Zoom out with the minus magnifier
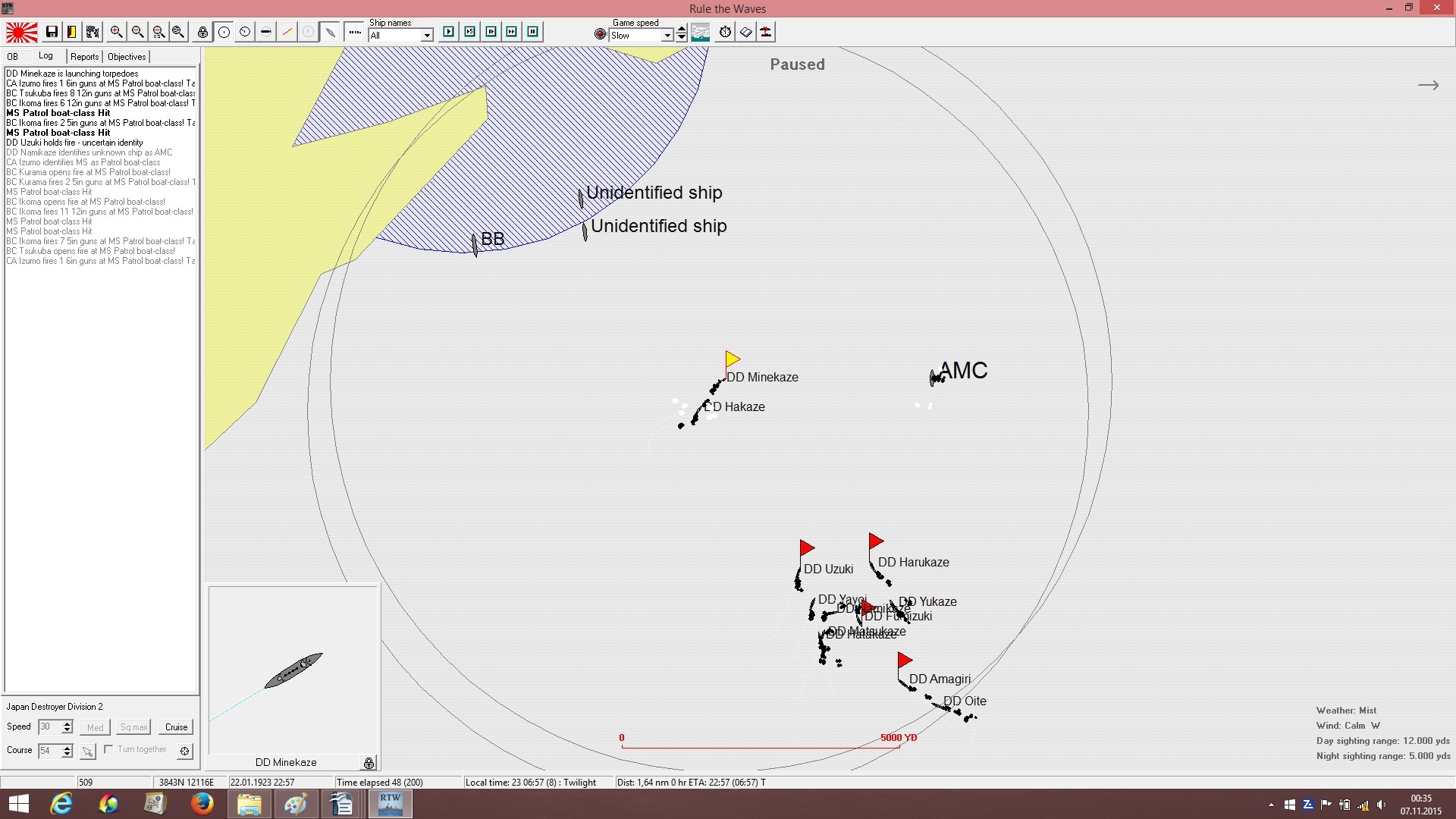 click(137, 32)
